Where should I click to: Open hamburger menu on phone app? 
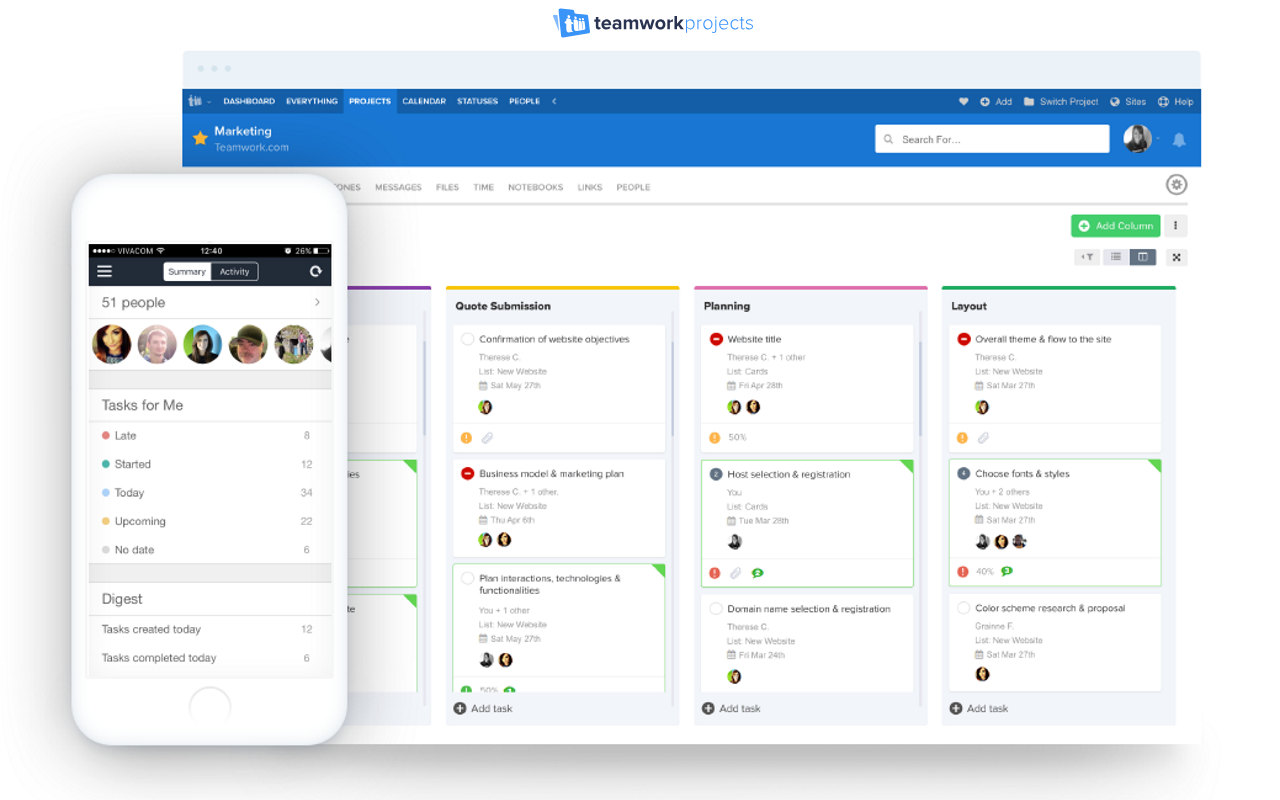(x=104, y=271)
